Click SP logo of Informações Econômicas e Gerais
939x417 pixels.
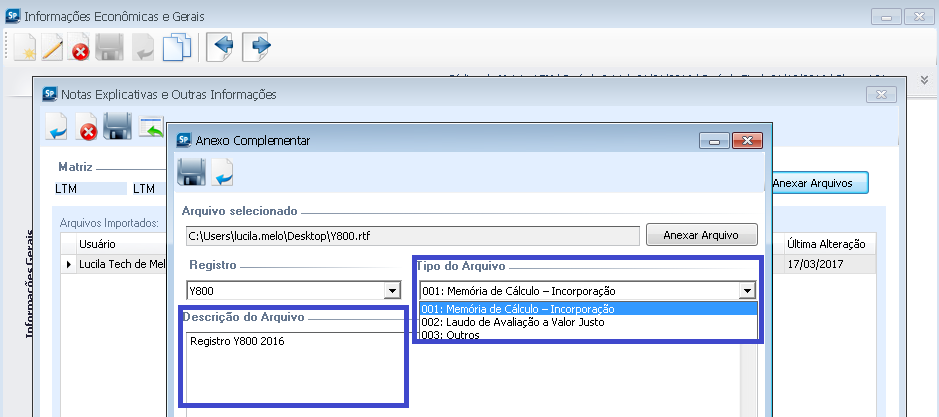coord(13,16)
